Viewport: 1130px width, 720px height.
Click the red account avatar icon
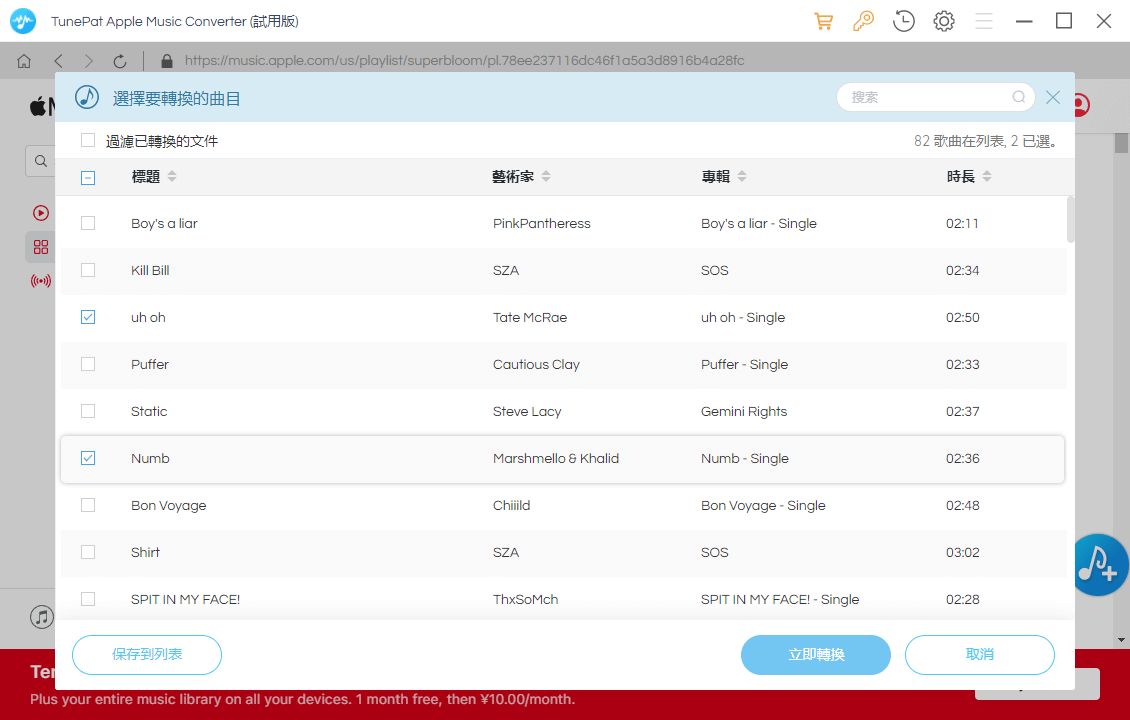coord(1080,105)
